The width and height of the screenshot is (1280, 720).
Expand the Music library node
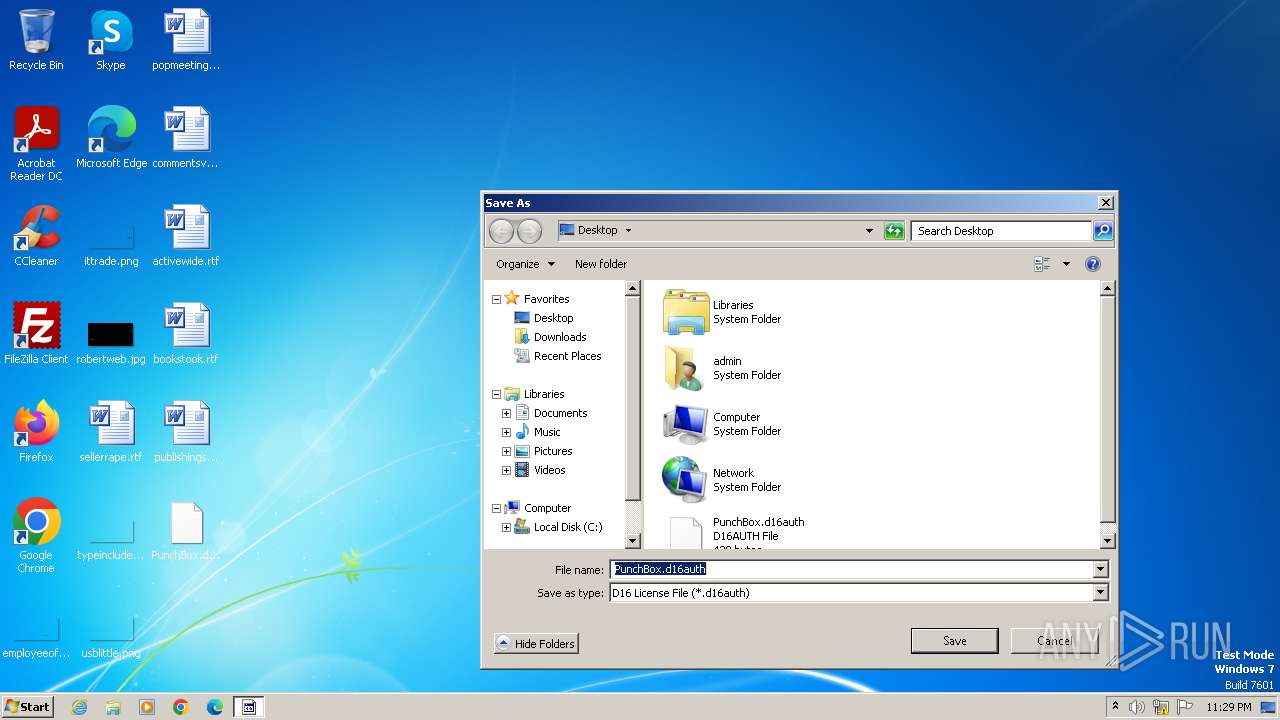click(506, 432)
